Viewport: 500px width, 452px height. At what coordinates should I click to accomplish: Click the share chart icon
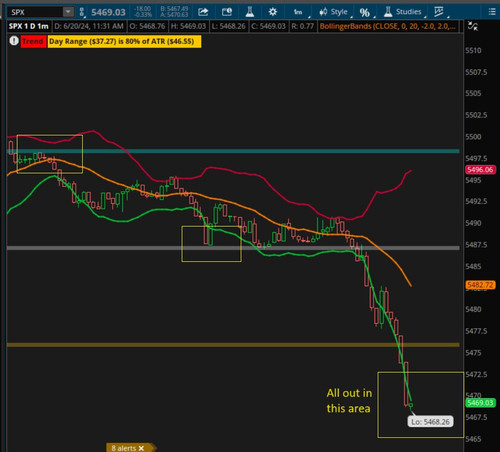(x=203, y=12)
